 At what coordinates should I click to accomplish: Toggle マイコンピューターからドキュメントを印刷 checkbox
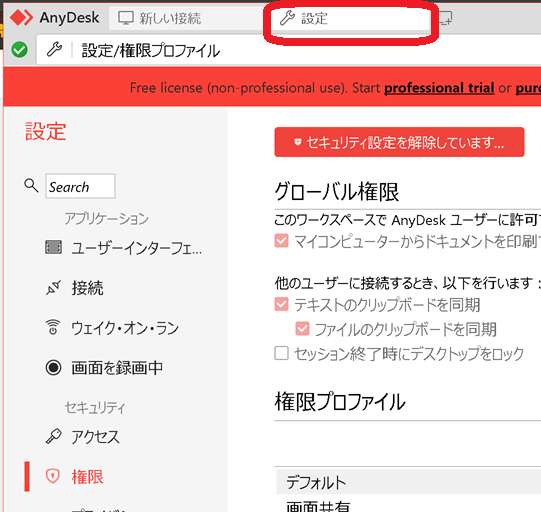[282, 240]
